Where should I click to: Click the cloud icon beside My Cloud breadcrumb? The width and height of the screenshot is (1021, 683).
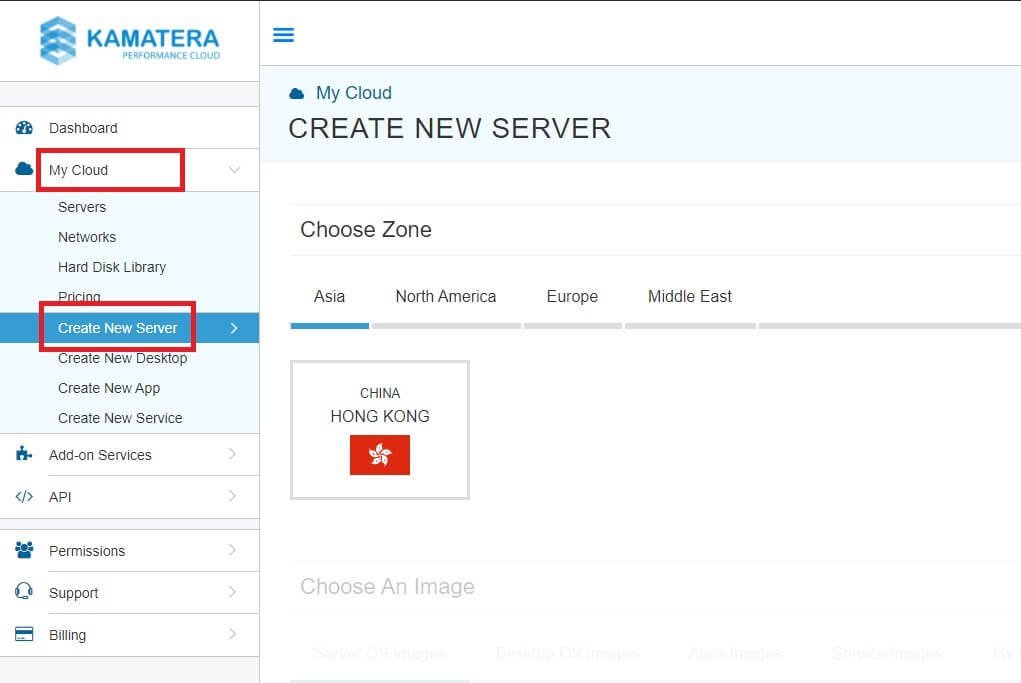point(296,94)
